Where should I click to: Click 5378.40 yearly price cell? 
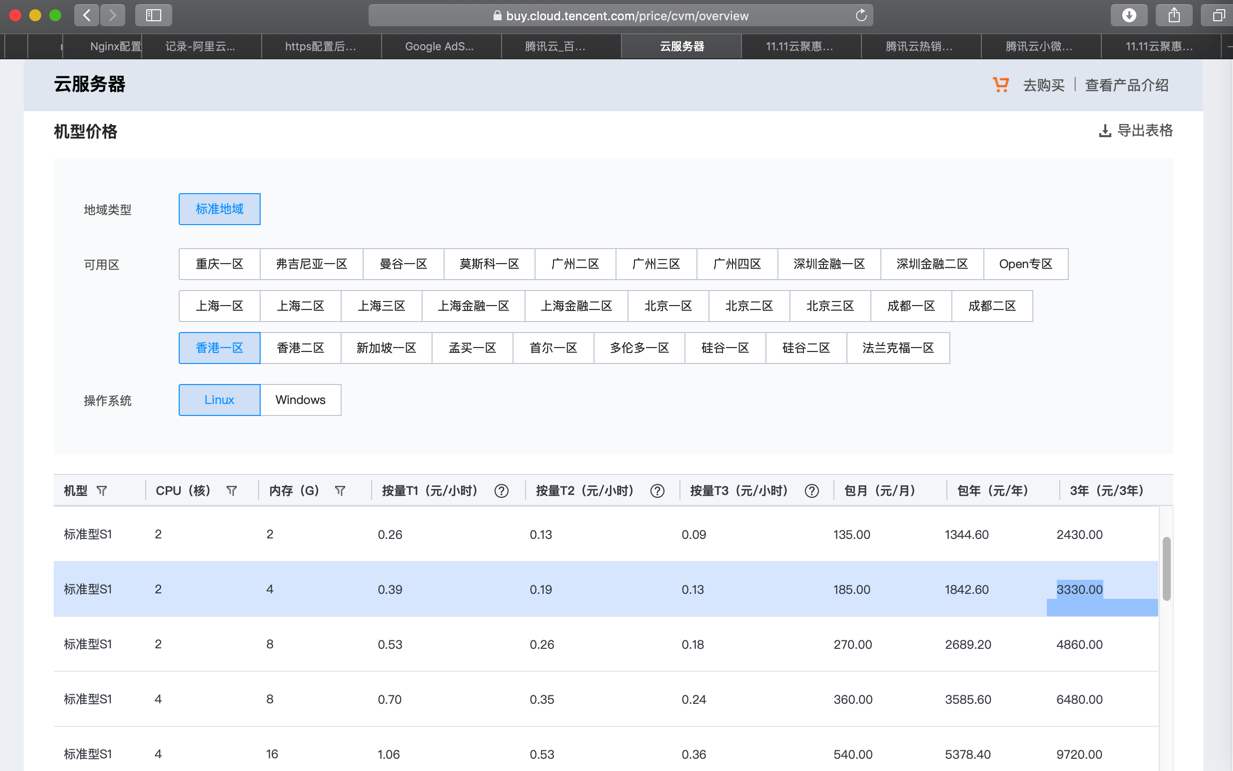(967, 755)
